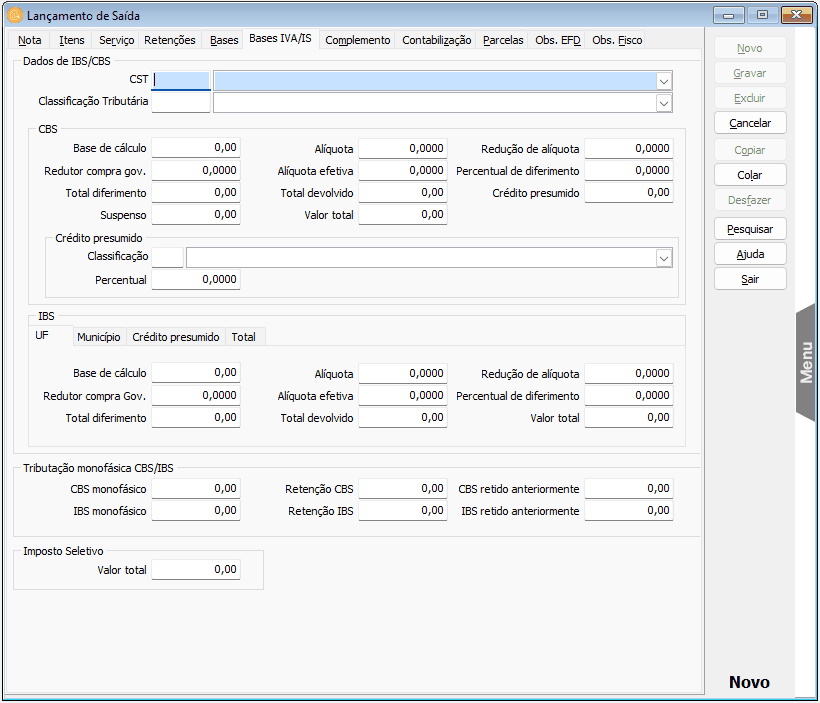Click the Retenção CBS value field

(403, 489)
